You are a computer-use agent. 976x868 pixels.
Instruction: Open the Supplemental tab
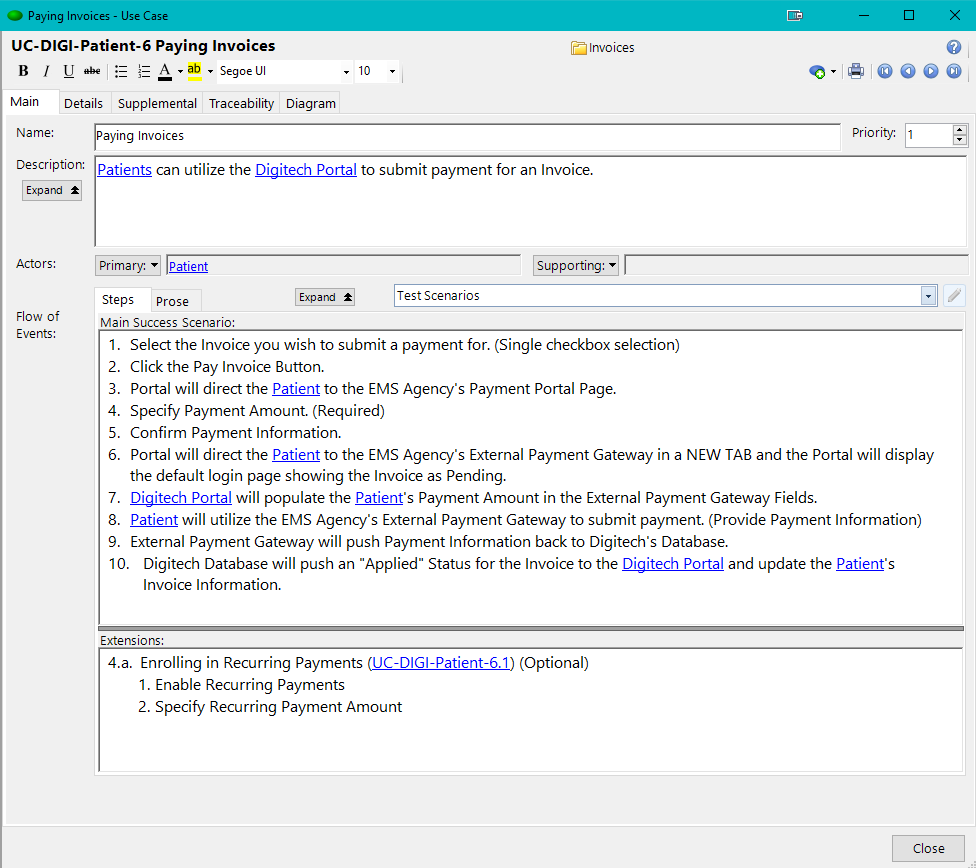click(x=157, y=103)
